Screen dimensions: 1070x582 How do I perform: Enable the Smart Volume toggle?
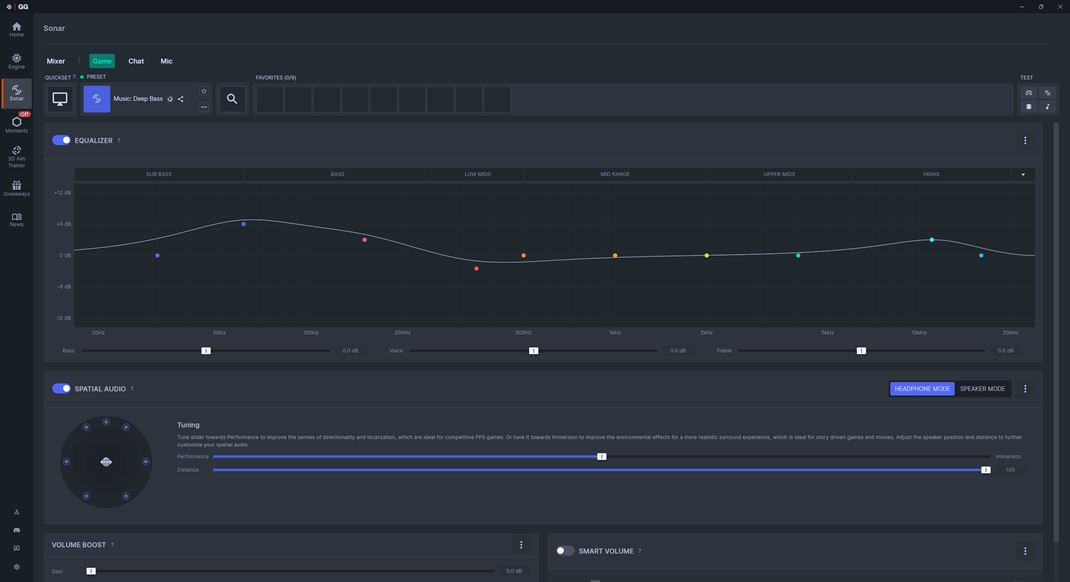(565, 551)
